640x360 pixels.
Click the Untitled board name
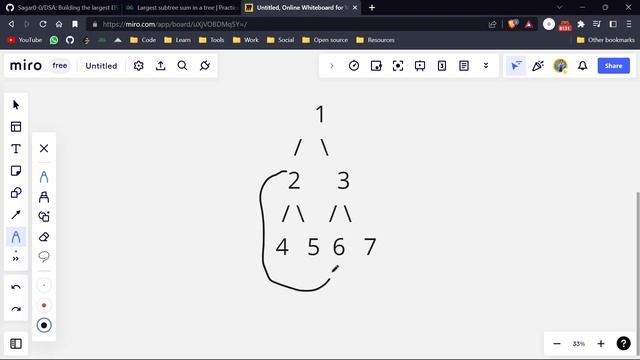[x=101, y=66]
